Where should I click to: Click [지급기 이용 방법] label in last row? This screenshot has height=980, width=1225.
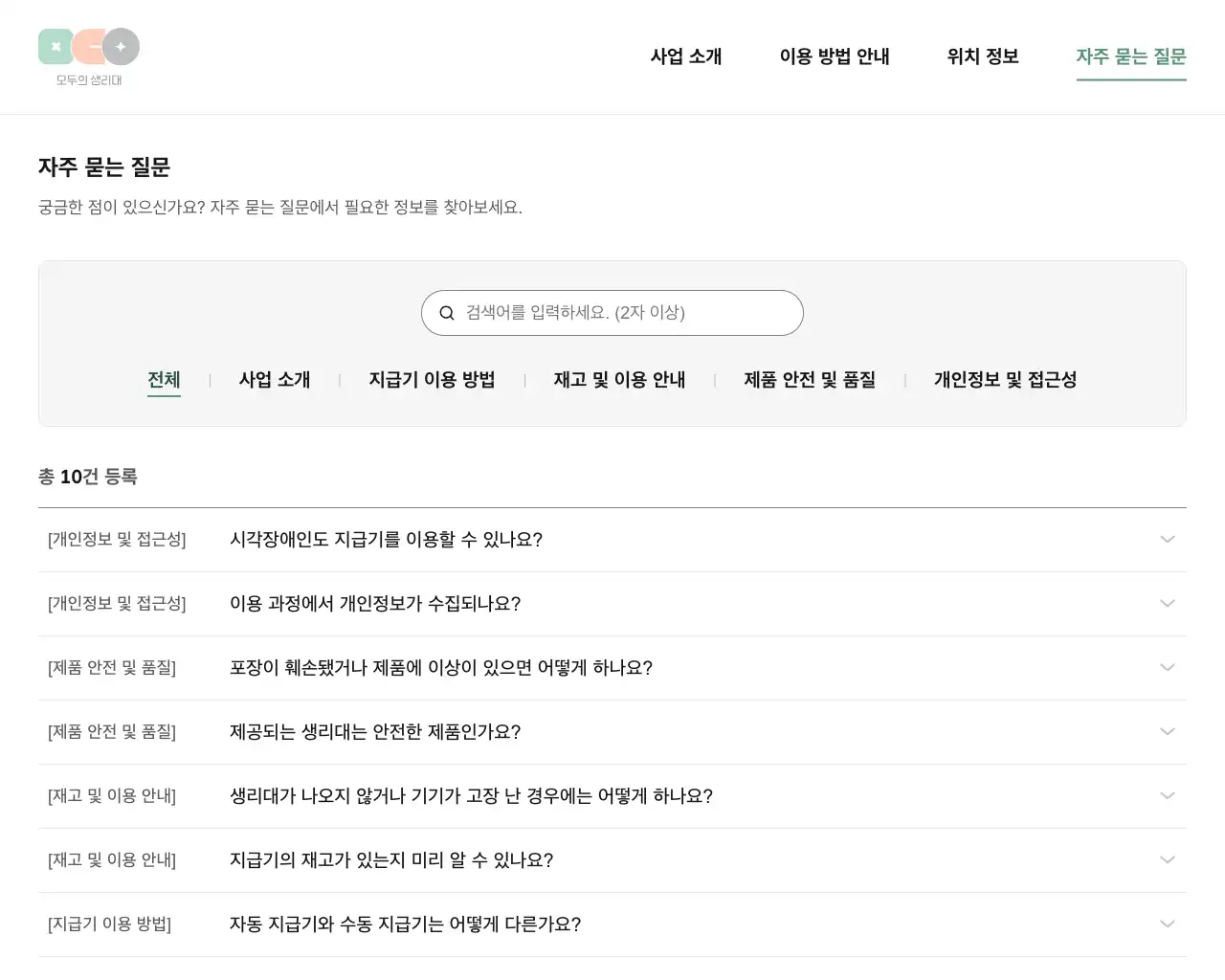pos(109,924)
